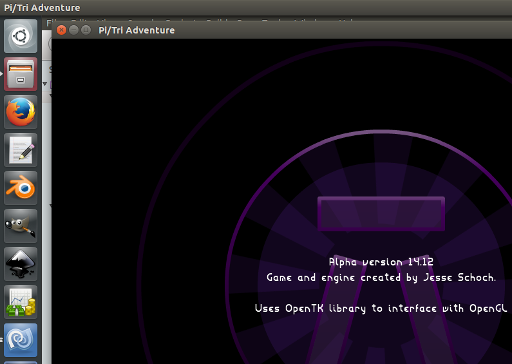Image resolution: width=512 pixels, height=364 pixels.
Task: Open the finance spreadsheet app icon
Action: (21, 302)
